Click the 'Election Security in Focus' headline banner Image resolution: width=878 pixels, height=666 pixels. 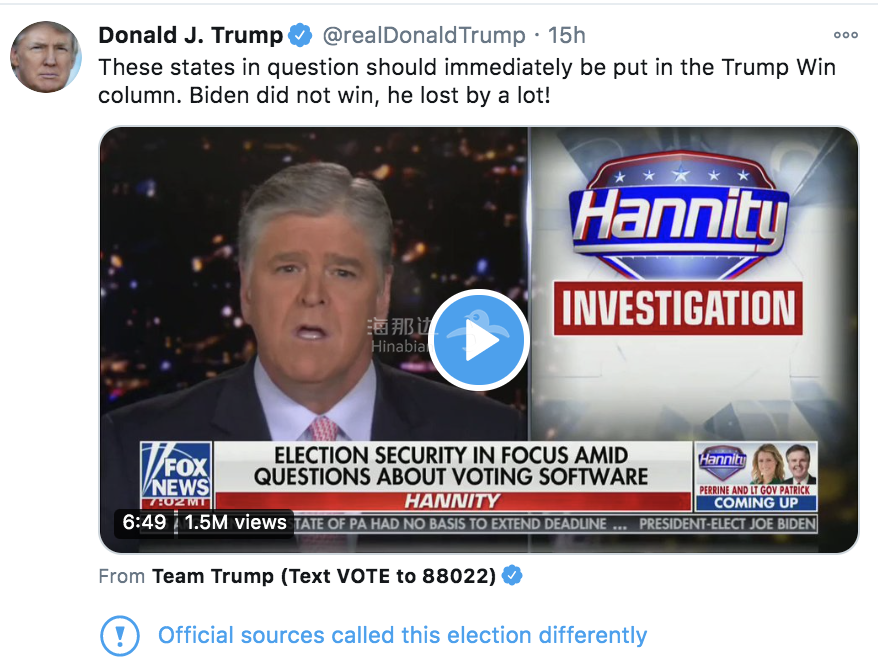[451, 465]
